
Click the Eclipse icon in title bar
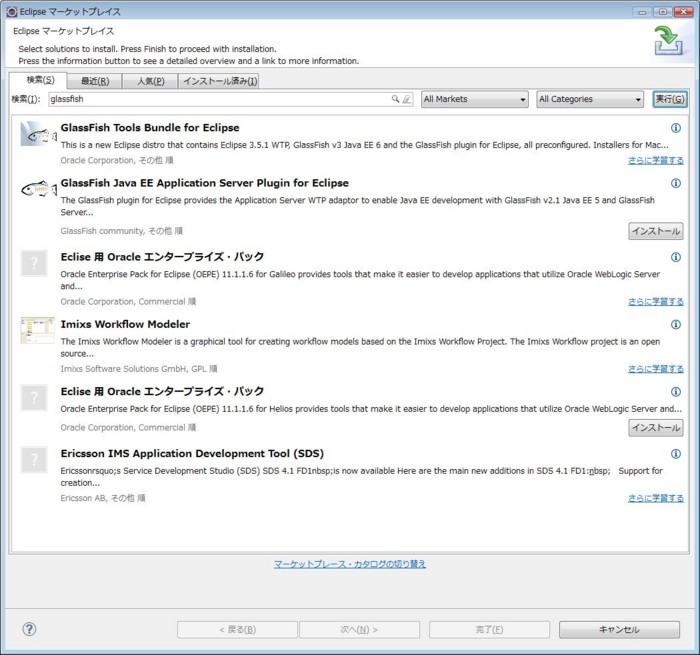point(12,12)
